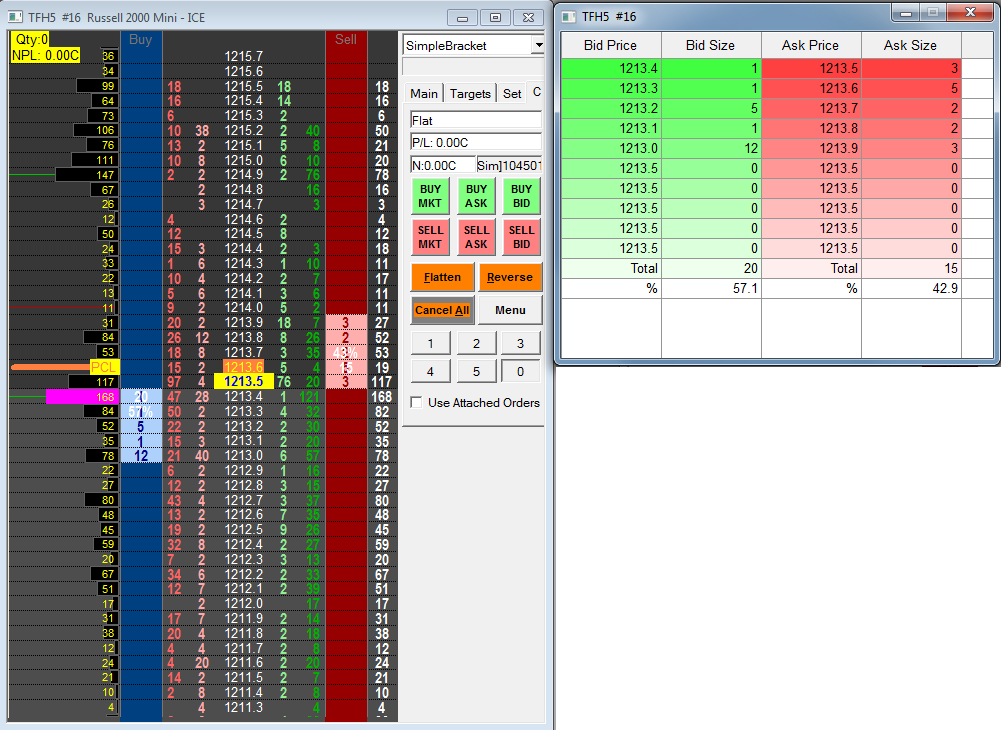This screenshot has height=741, width=1001.
Task: Click bid size 12 in depth table
Action: [711, 149]
